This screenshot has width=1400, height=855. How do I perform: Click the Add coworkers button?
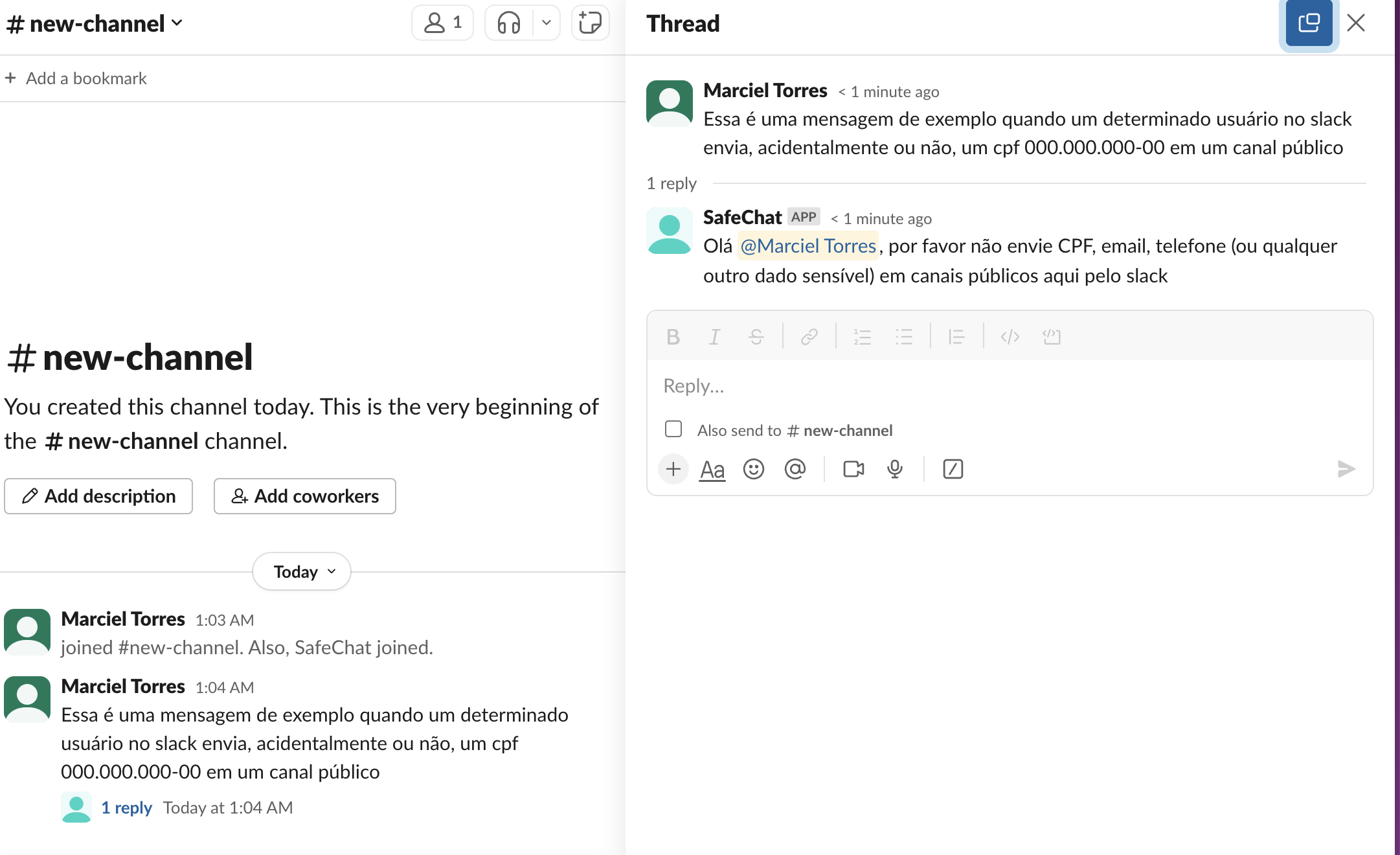304,495
